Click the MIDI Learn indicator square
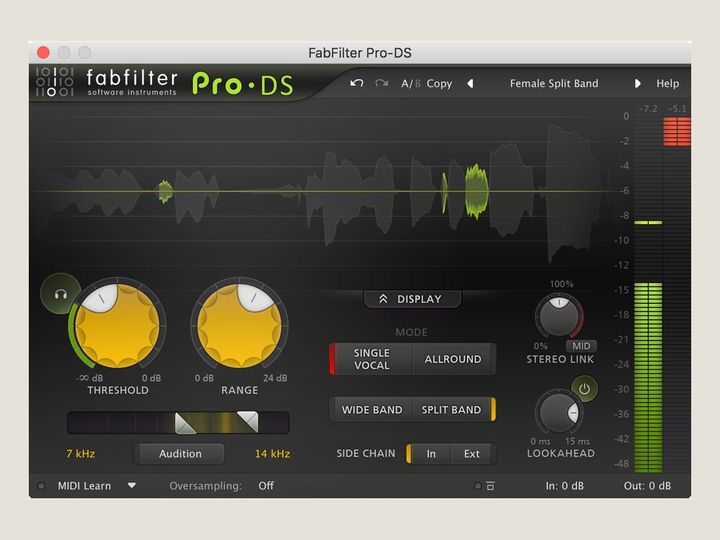 41,486
